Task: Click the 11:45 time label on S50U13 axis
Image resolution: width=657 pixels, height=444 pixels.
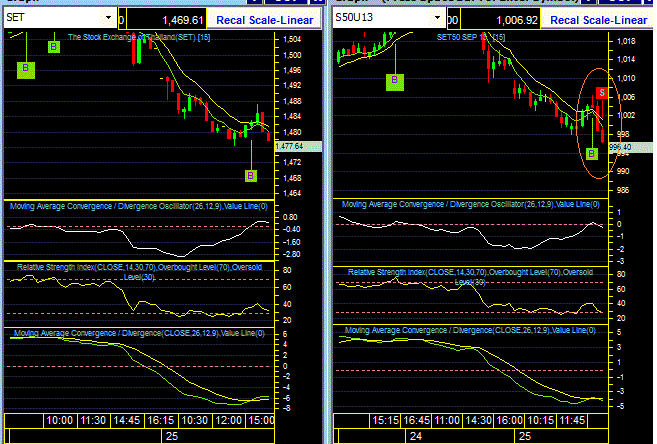Action: 572,420
